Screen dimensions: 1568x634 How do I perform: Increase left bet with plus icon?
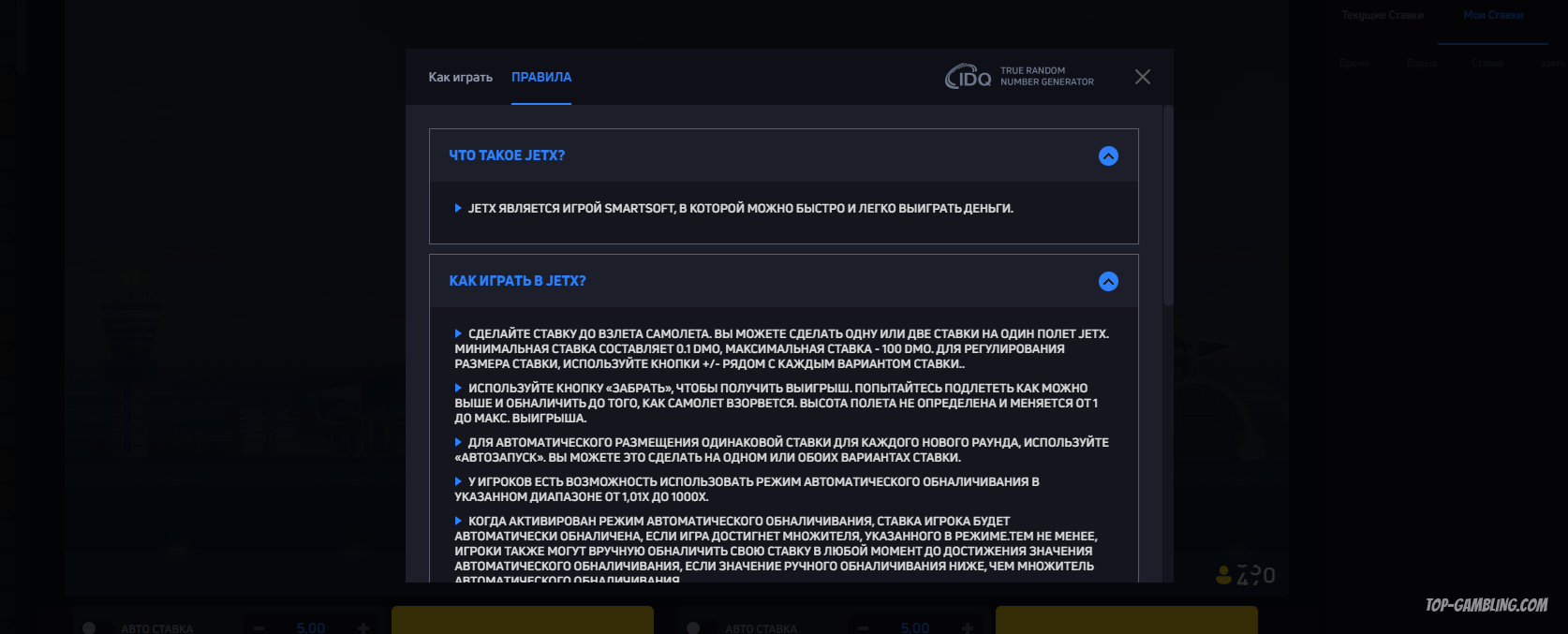click(363, 627)
